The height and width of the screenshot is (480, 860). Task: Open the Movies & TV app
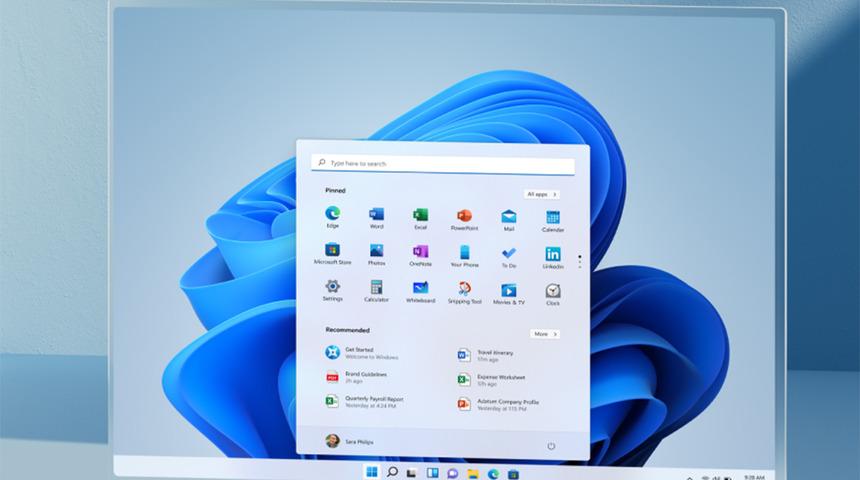pos(508,294)
